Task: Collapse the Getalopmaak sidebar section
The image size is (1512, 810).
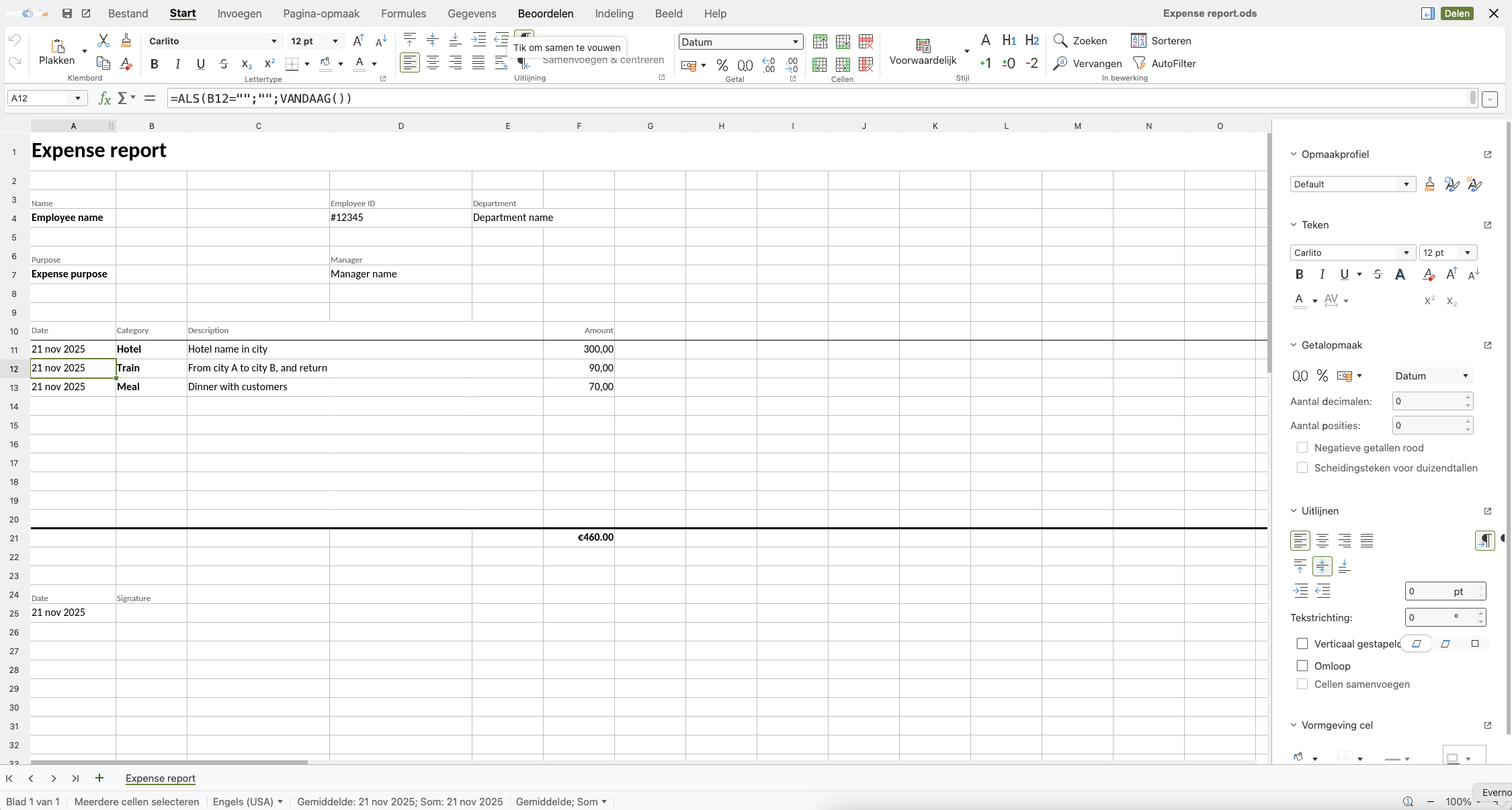Action: [x=1294, y=345]
